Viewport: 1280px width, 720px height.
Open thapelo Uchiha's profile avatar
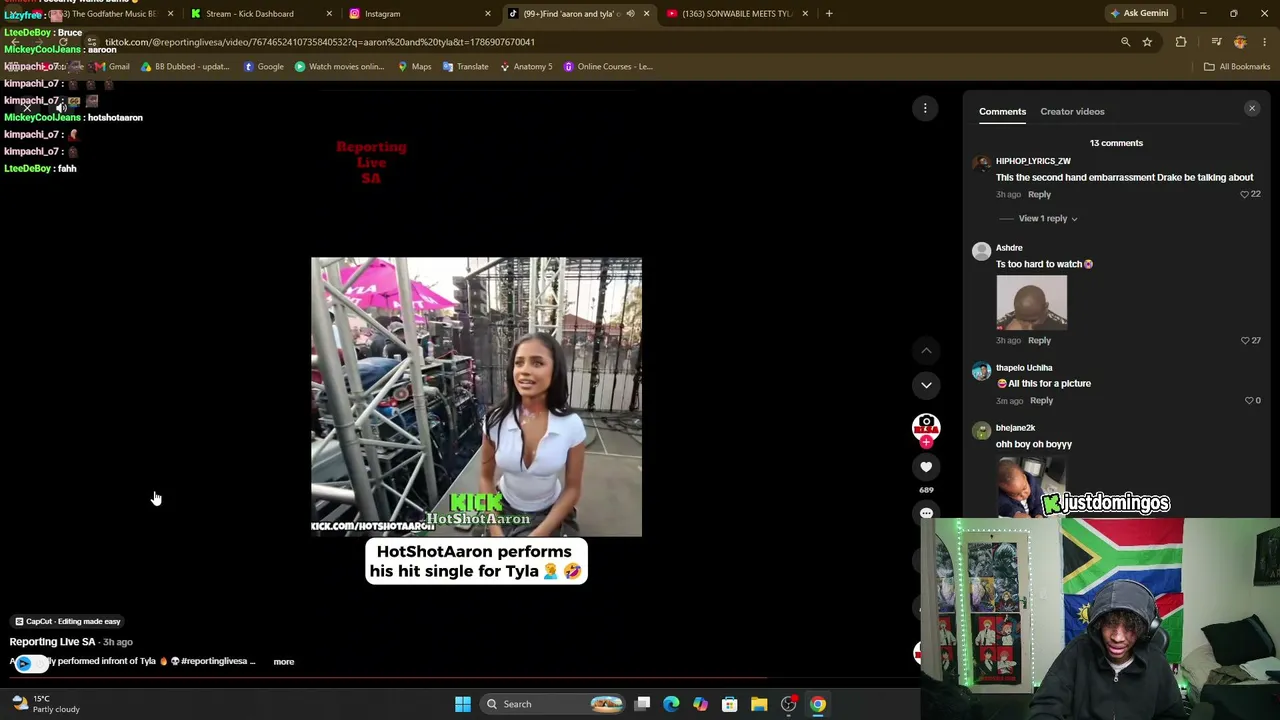click(x=981, y=371)
